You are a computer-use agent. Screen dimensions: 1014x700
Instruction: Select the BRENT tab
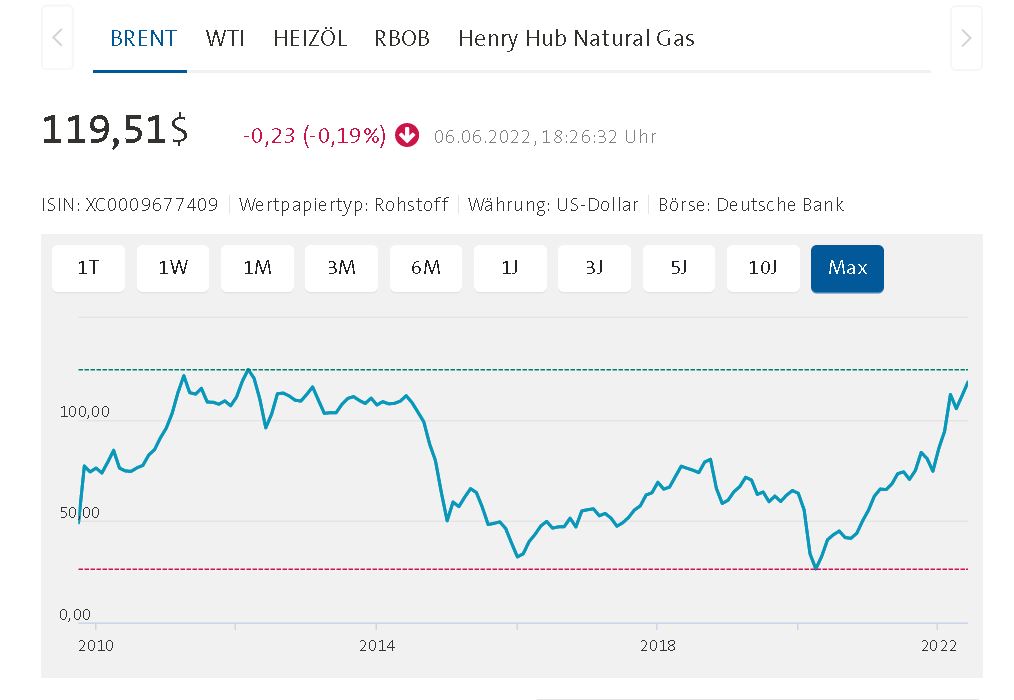(x=143, y=39)
